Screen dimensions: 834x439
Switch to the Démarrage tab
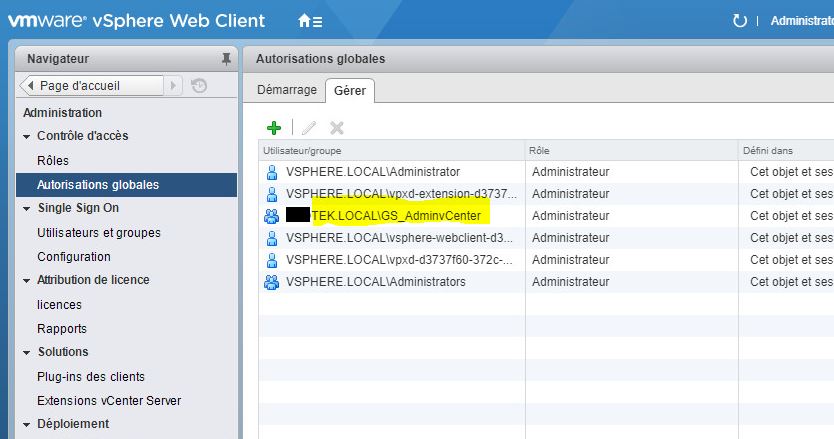[x=287, y=90]
